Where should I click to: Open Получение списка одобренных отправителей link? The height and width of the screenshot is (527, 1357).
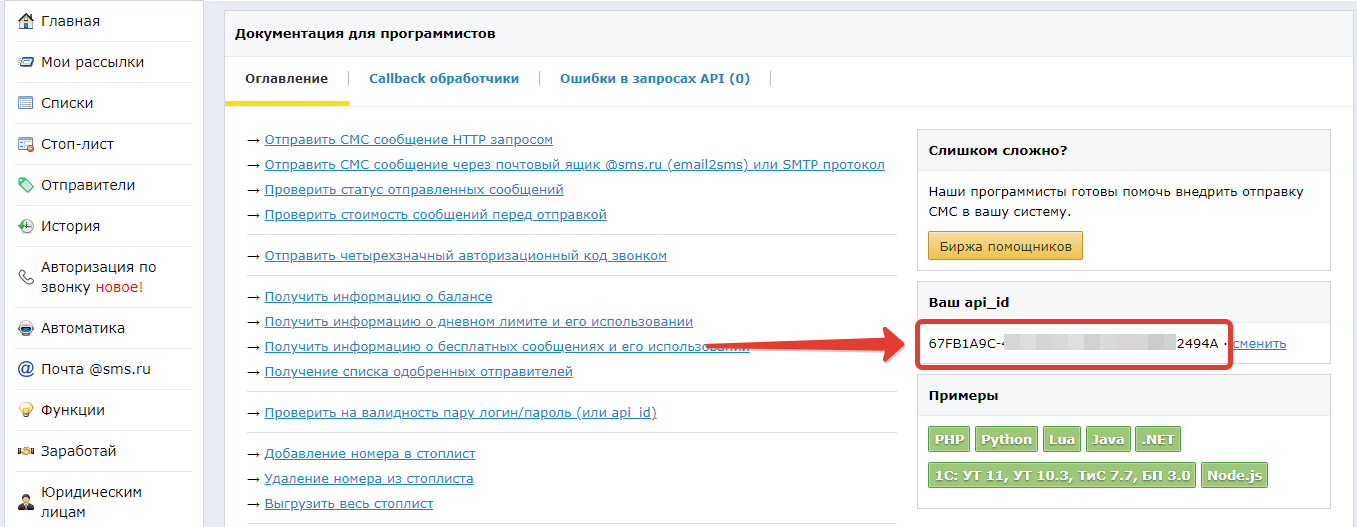[418, 372]
